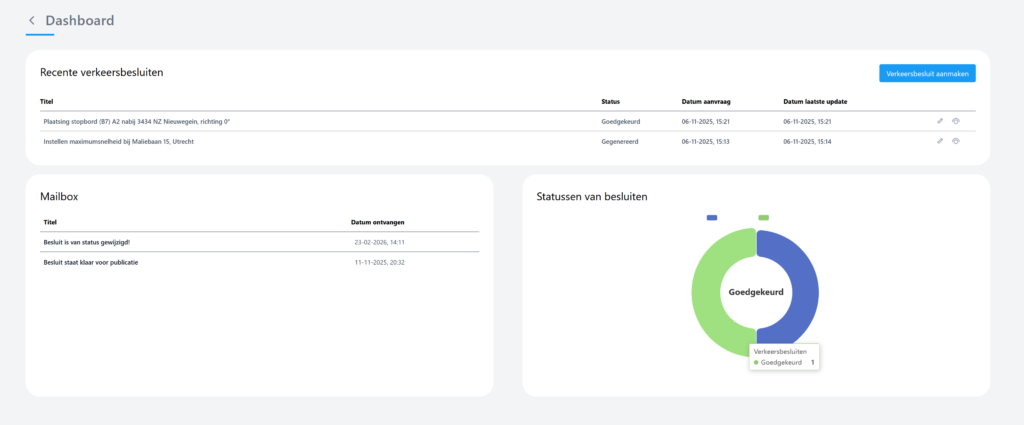The height and width of the screenshot is (425, 1024).
Task: Open 'Plaatsing stopbord (B7) A2 nabij 3434 NZ Nieuwegein' row
Action: (x=507, y=121)
